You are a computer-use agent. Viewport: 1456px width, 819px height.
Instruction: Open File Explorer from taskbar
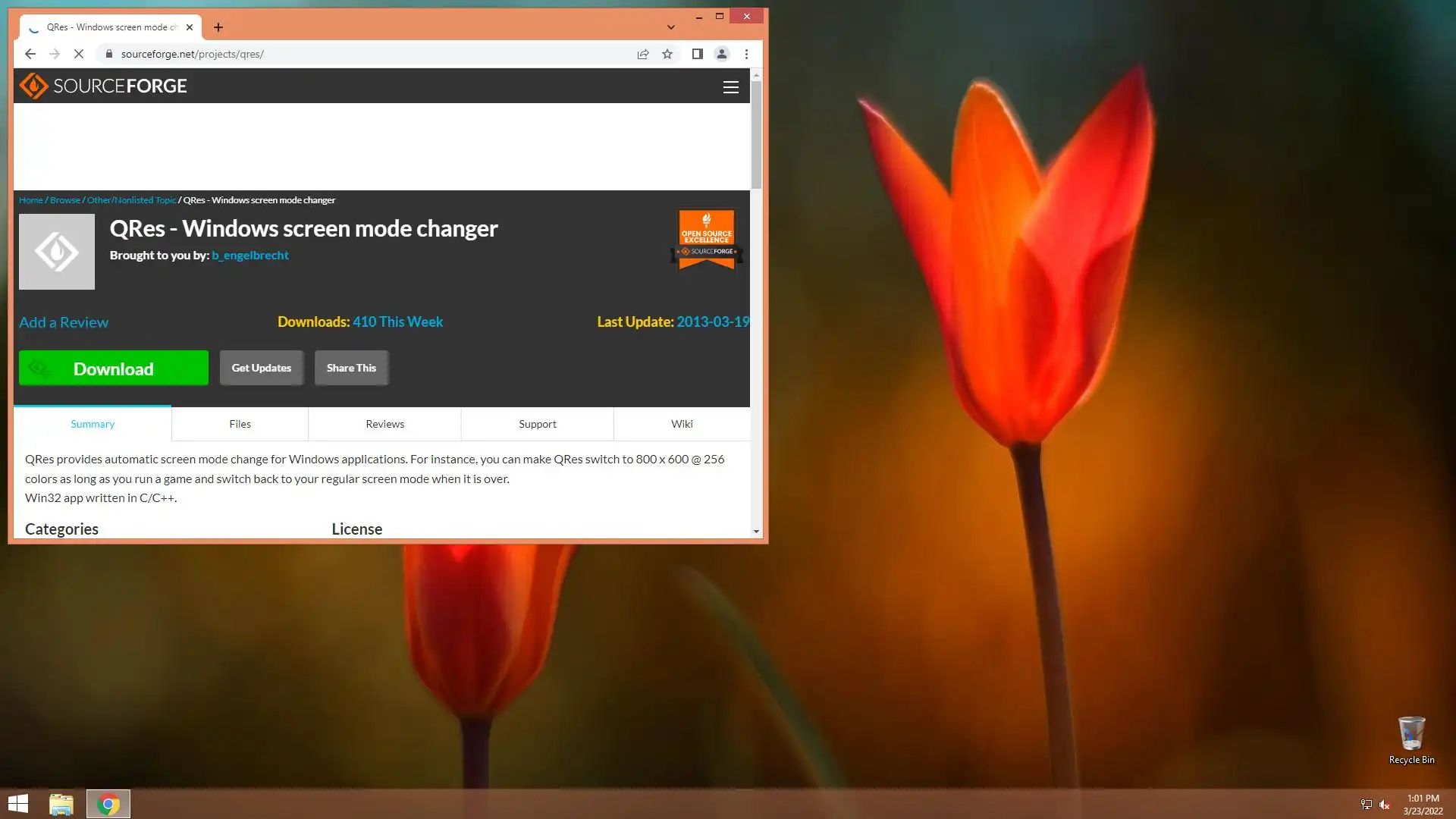pyautogui.click(x=61, y=804)
